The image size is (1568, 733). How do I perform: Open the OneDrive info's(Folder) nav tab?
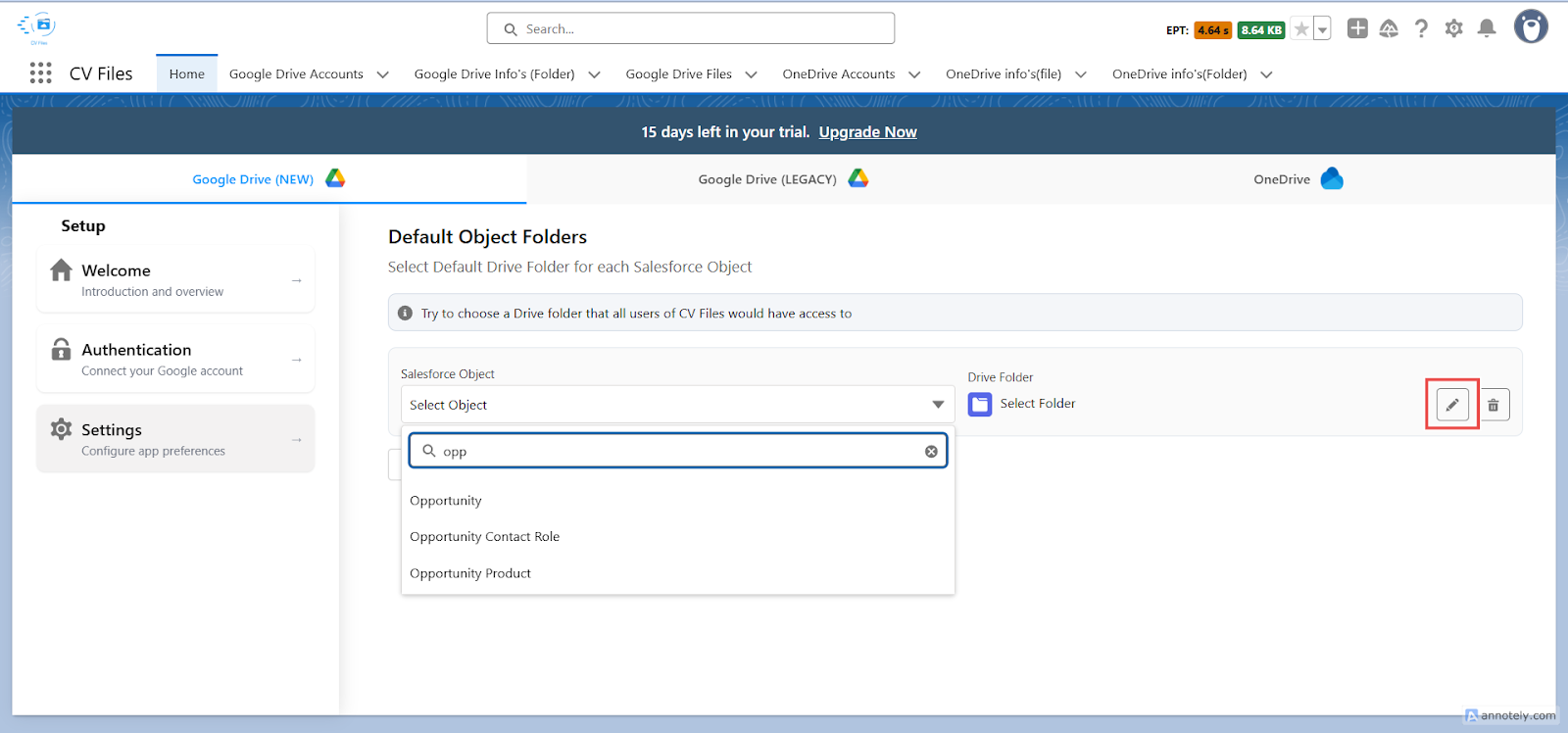click(1179, 73)
